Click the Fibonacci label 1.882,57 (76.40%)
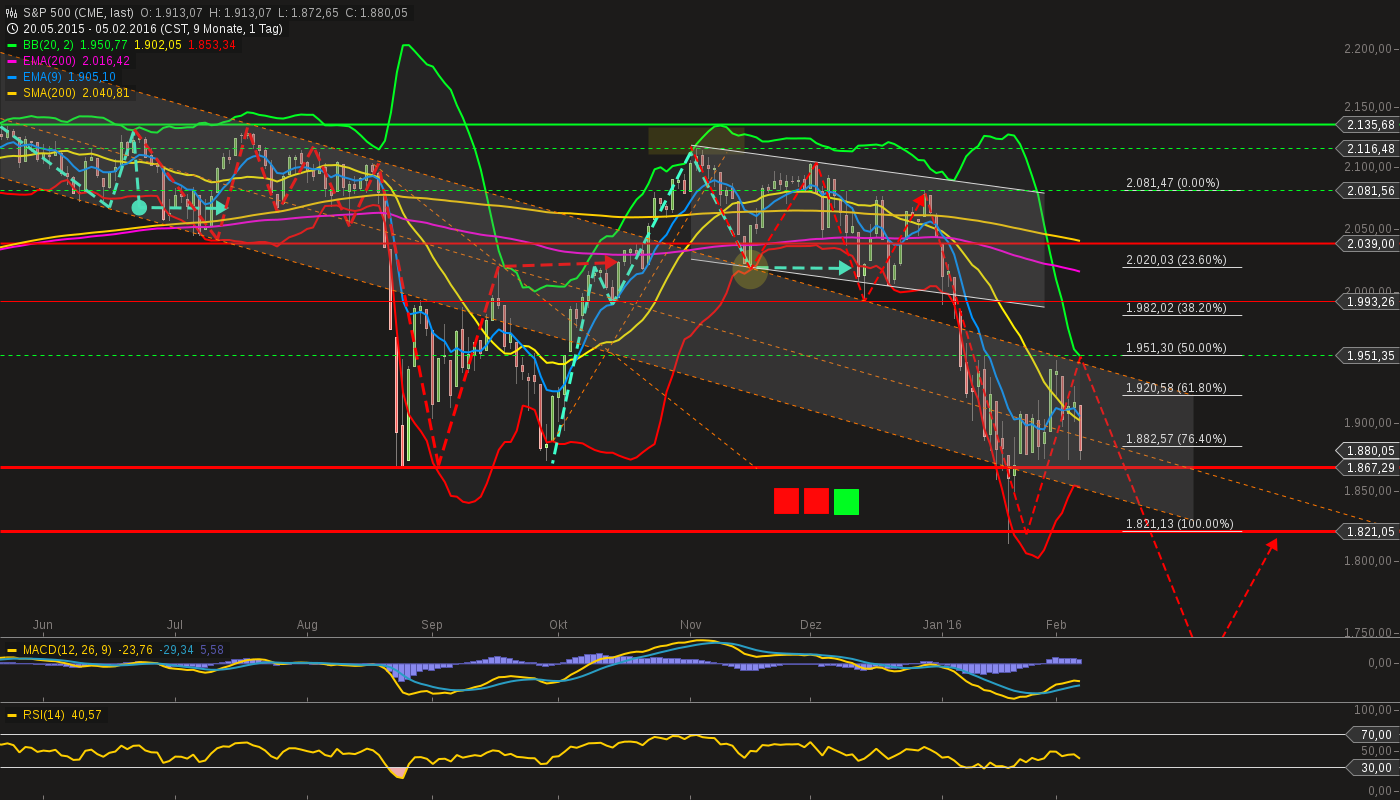1400x800 pixels. (1176, 439)
